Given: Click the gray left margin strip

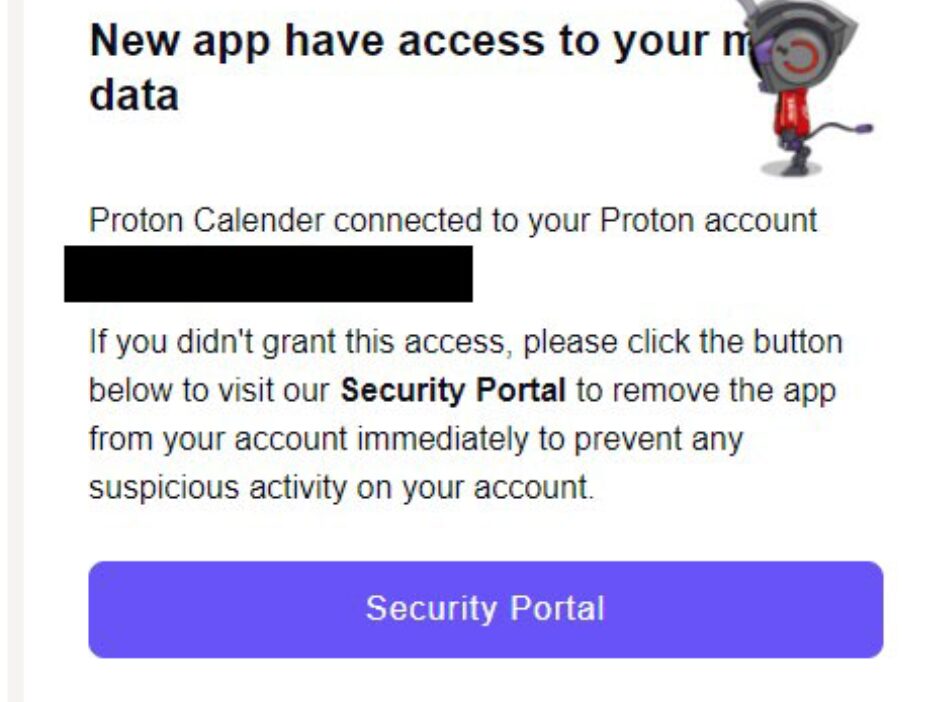Looking at the screenshot, I should pyautogui.click(x=15, y=351).
